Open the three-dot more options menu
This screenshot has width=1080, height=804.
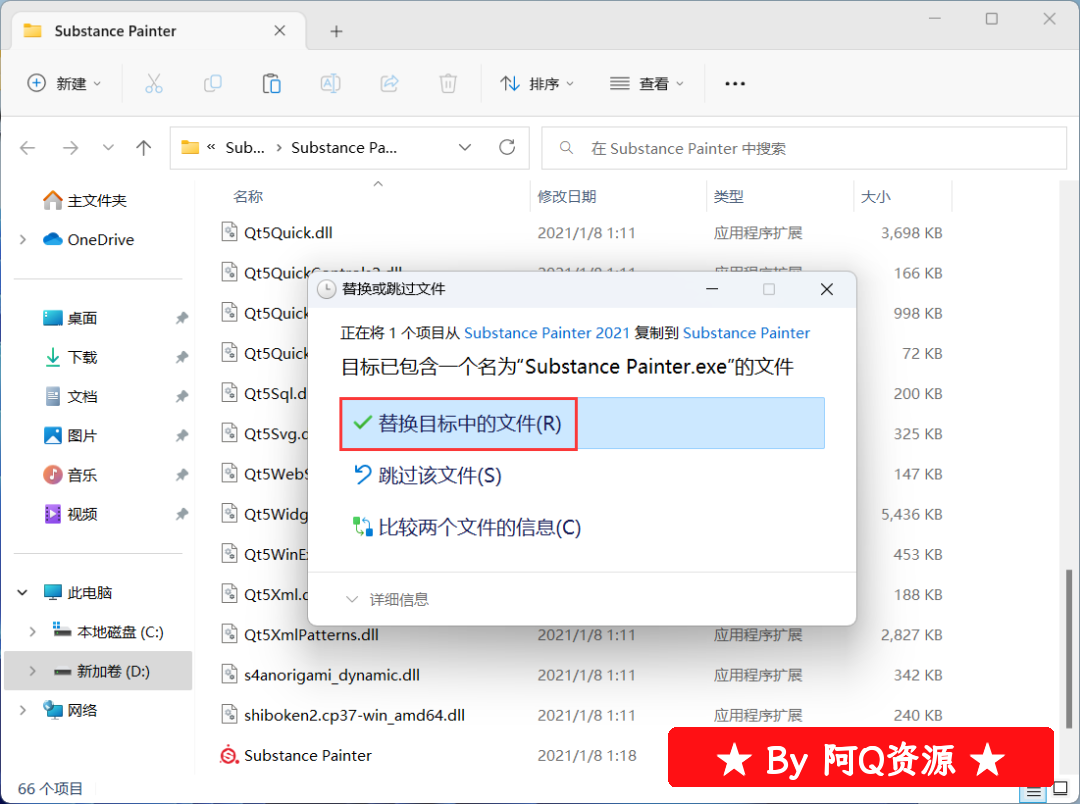click(735, 84)
